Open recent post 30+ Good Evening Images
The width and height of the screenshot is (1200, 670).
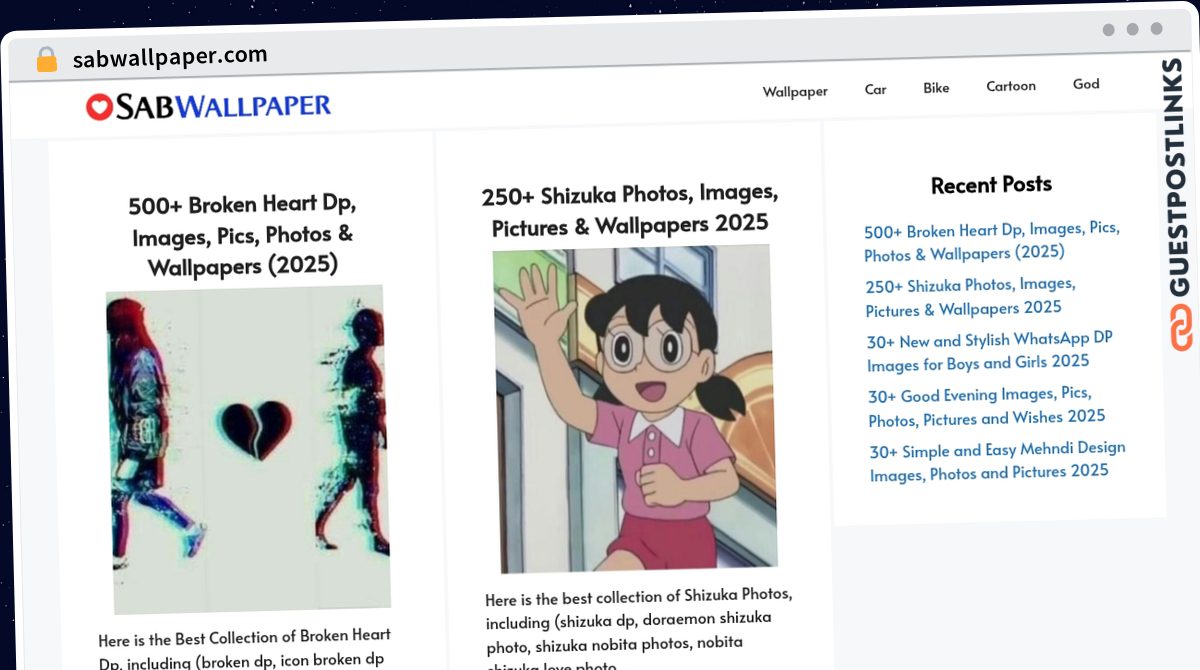(987, 406)
